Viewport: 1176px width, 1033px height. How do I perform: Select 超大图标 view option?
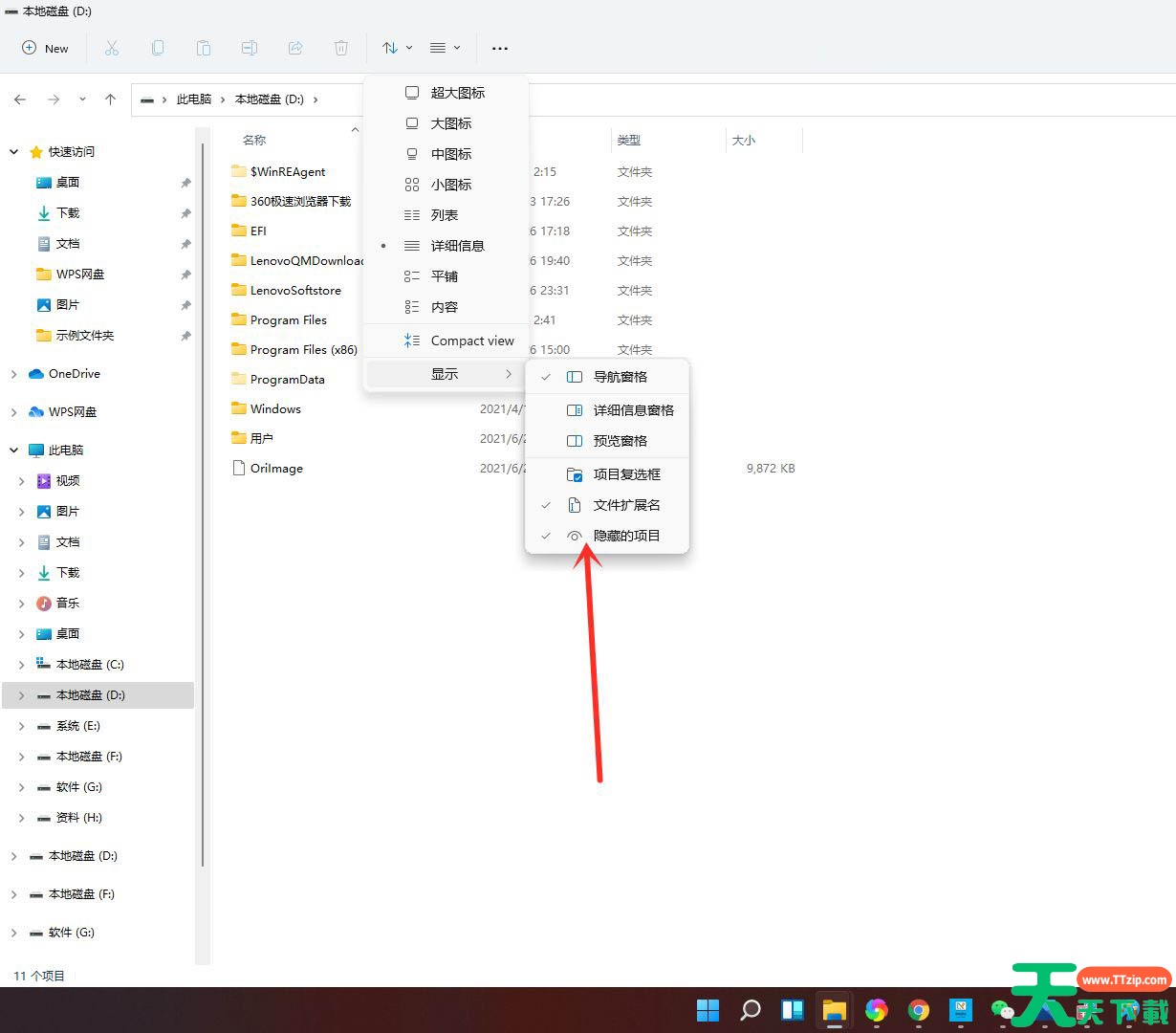(x=446, y=93)
